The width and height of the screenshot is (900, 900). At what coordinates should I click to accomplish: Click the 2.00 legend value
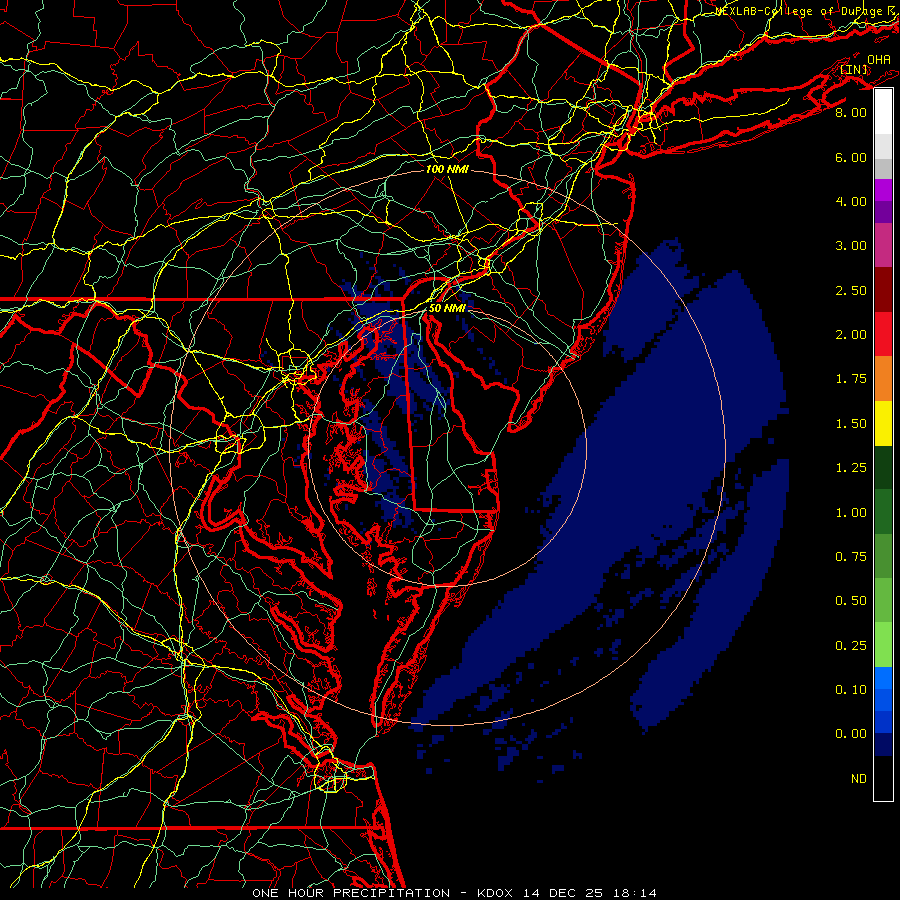pyautogui.click(x=851, y=335)
